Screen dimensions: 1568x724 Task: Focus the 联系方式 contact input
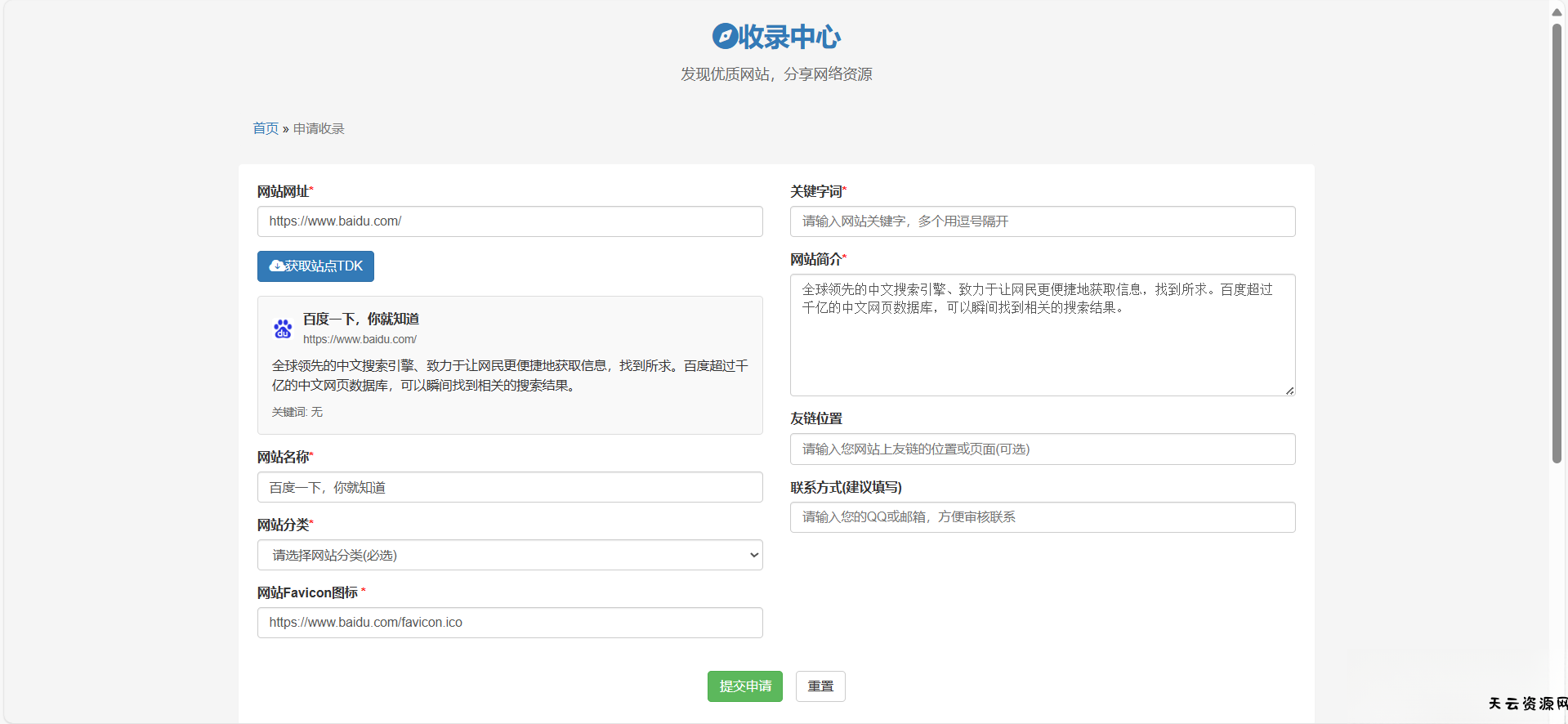point(1042,517)
